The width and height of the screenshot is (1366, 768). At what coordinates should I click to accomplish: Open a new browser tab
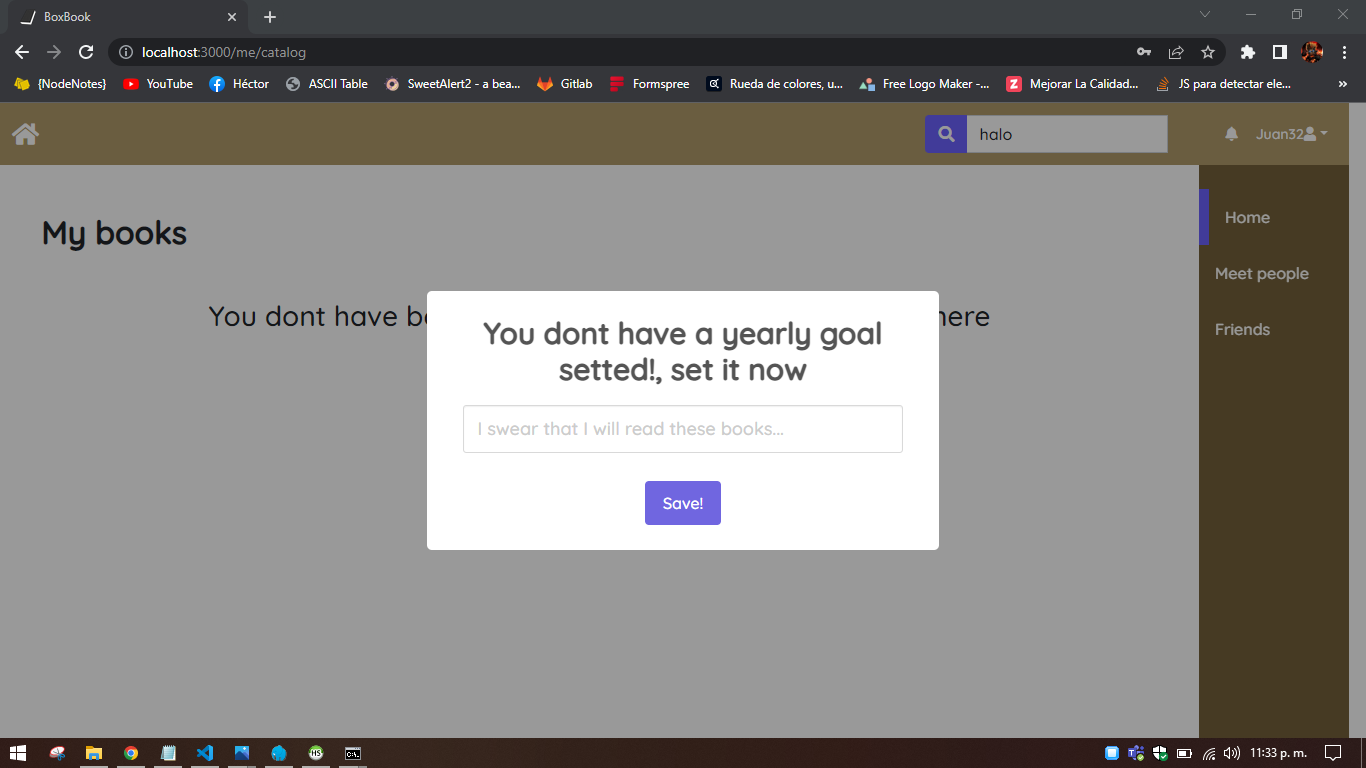click(270, 17)
